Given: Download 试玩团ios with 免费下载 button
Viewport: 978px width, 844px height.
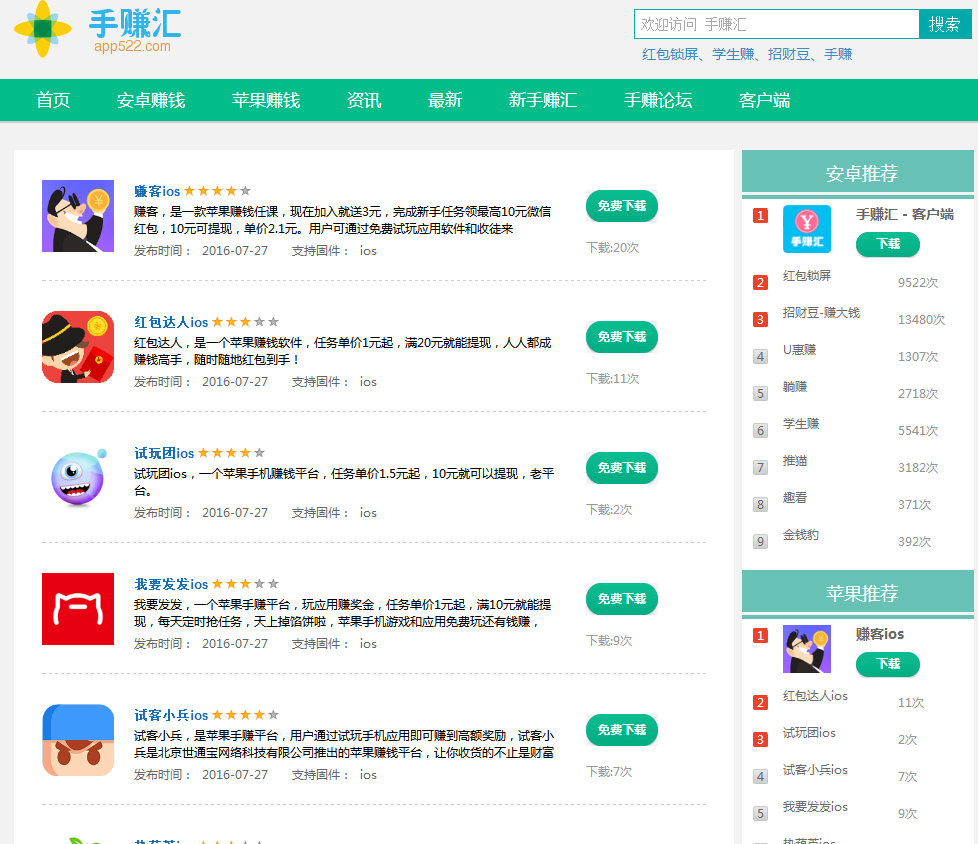Looking at the screenshot, I should point(621,468).
